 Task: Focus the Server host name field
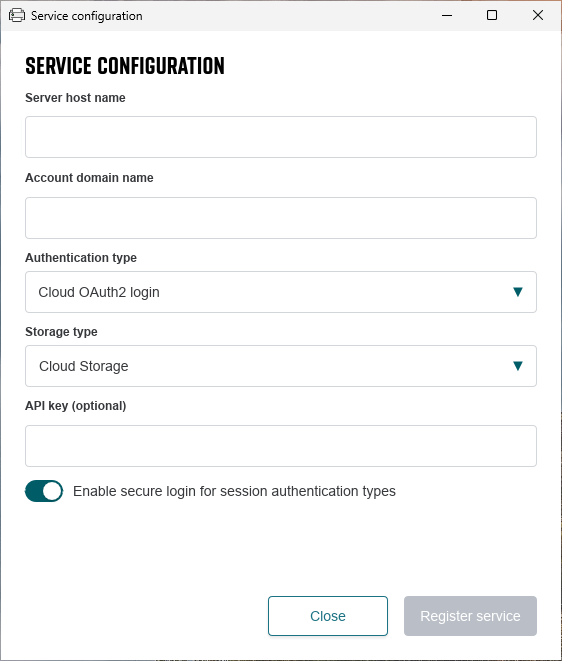tap(281, 137)
